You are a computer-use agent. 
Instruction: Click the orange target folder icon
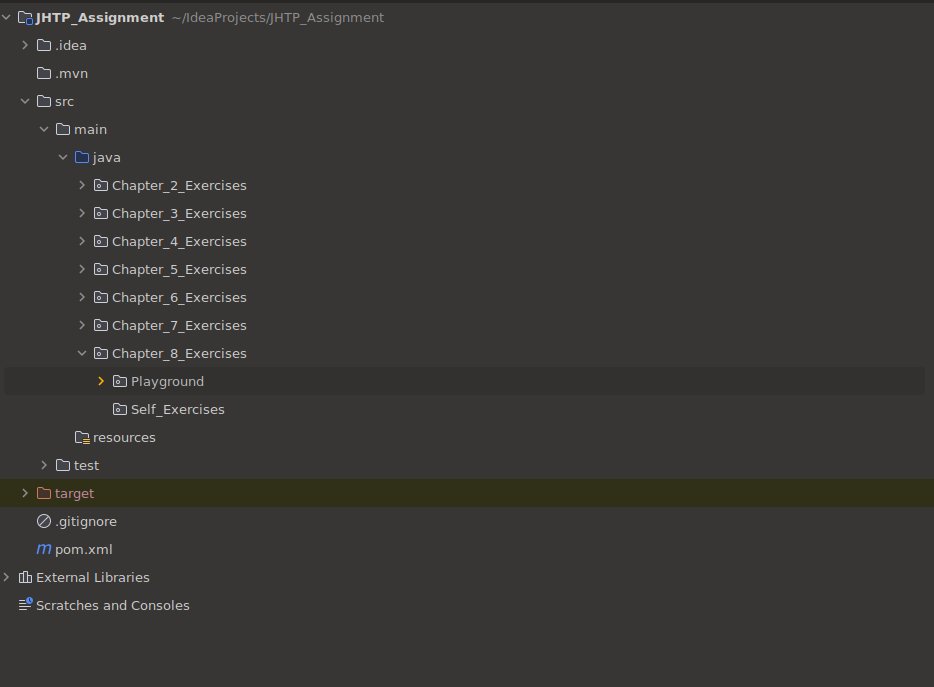click(43, 493)
